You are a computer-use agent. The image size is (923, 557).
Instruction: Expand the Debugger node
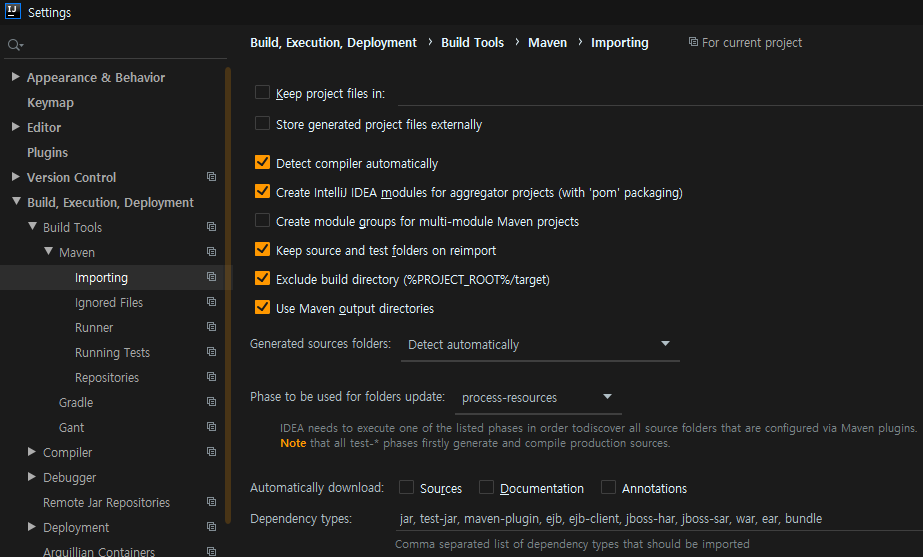32,477
